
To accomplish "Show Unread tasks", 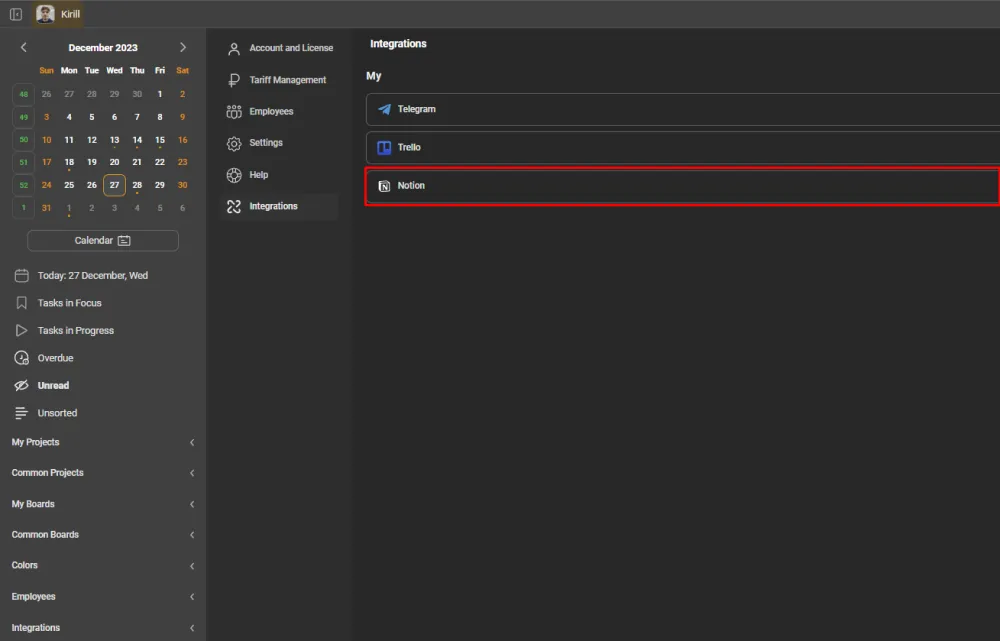I will click(x=53, y=385).
